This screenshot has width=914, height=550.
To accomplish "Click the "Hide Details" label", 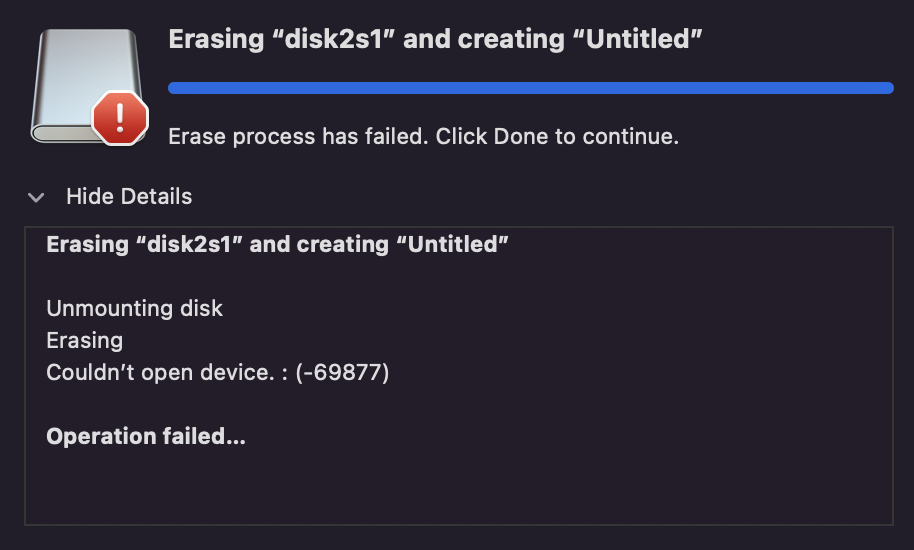I will pos(128,196).
